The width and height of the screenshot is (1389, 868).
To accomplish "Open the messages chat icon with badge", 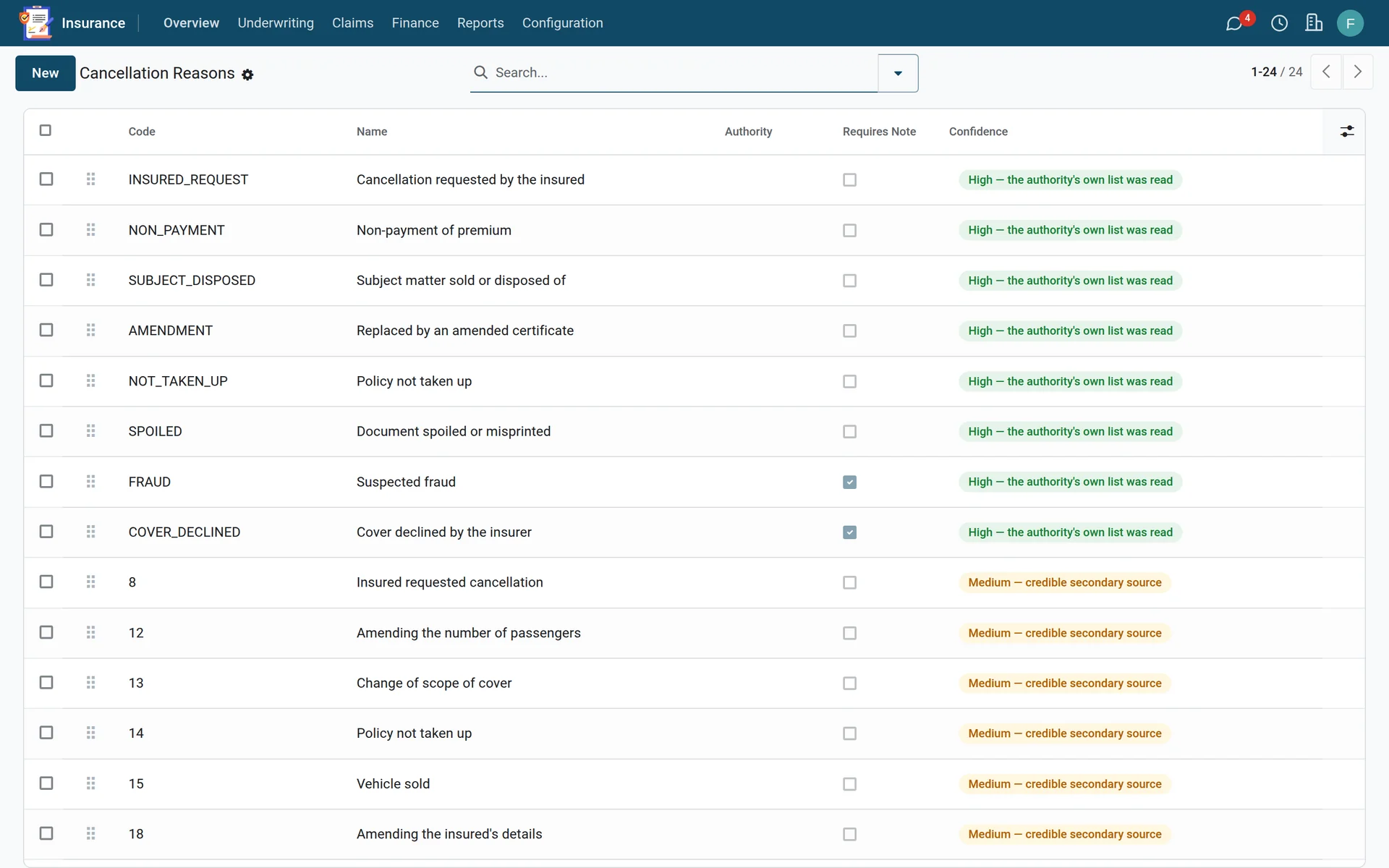I will pyautogui.click(x=1234, y=23).
